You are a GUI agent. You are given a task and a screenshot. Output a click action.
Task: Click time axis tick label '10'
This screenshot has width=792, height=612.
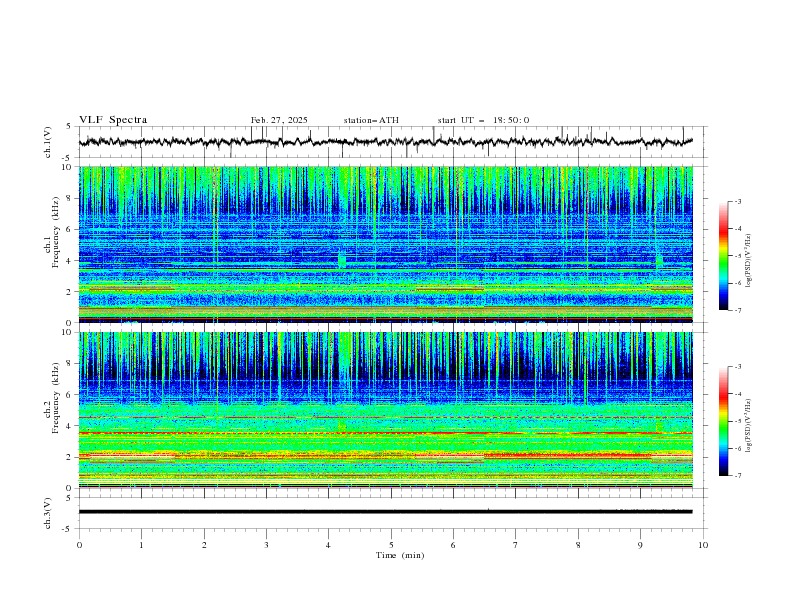pos(703,545)
